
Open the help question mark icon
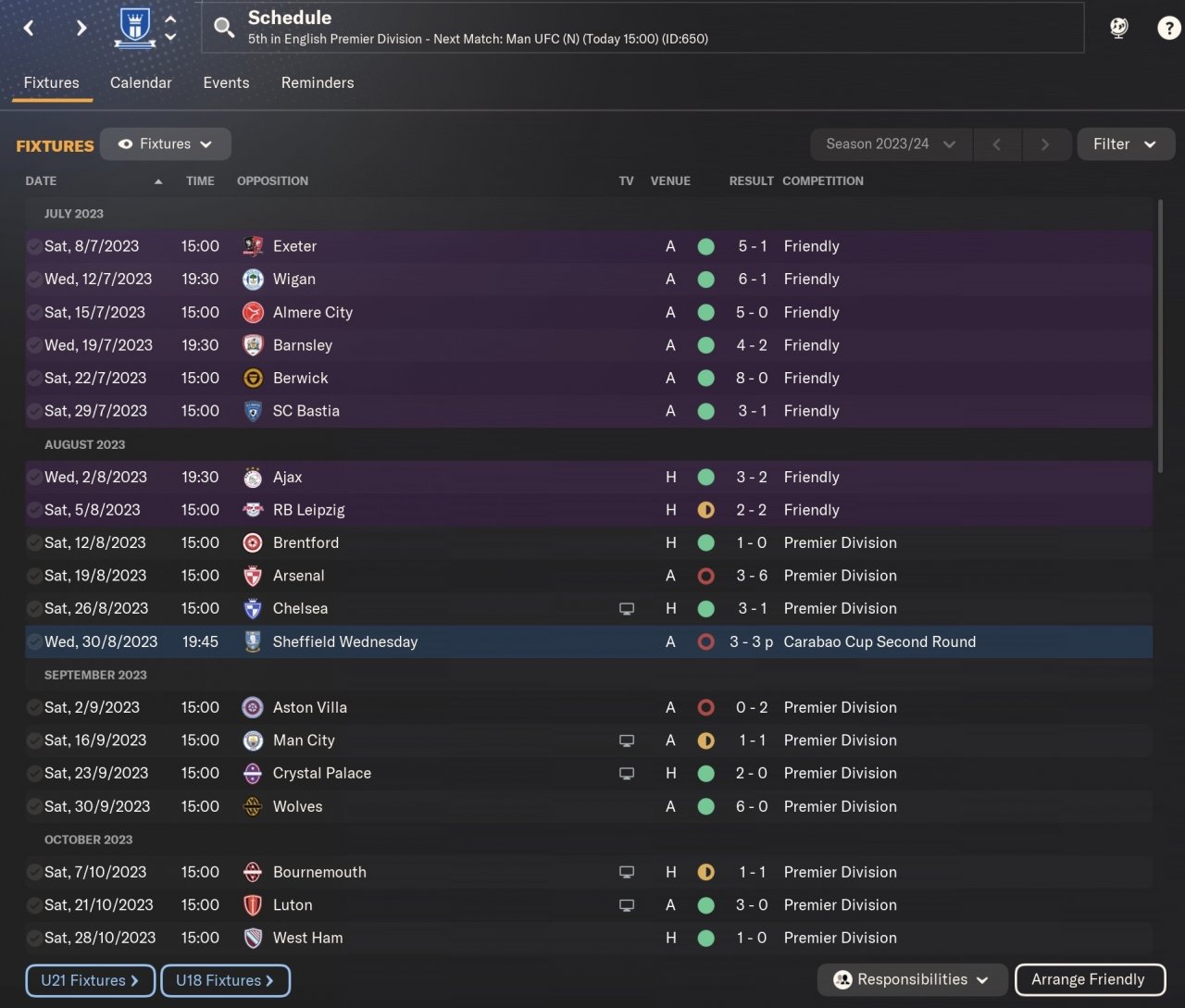pos(1168,28)
